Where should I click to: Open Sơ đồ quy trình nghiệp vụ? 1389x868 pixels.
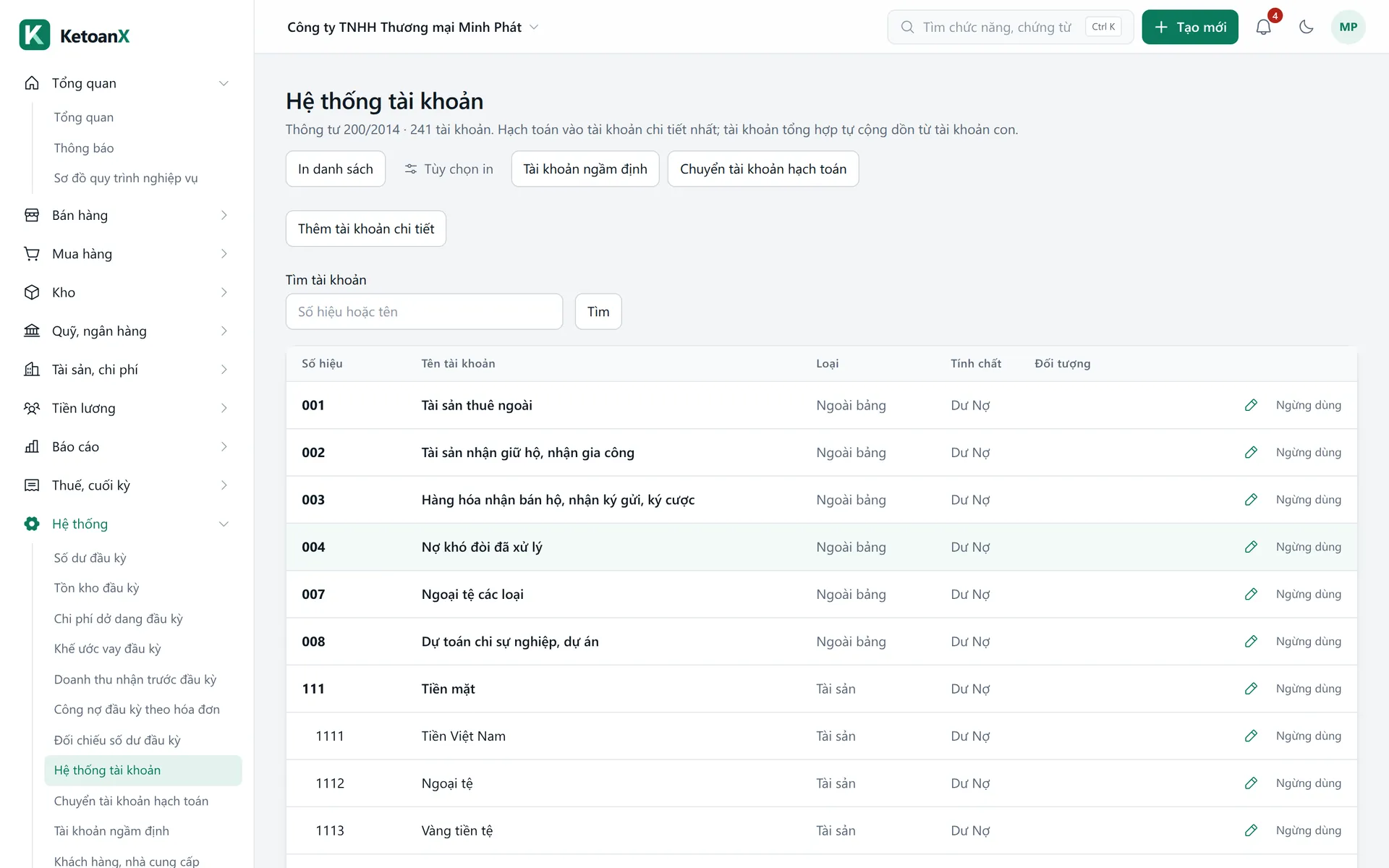coord(126,178)
